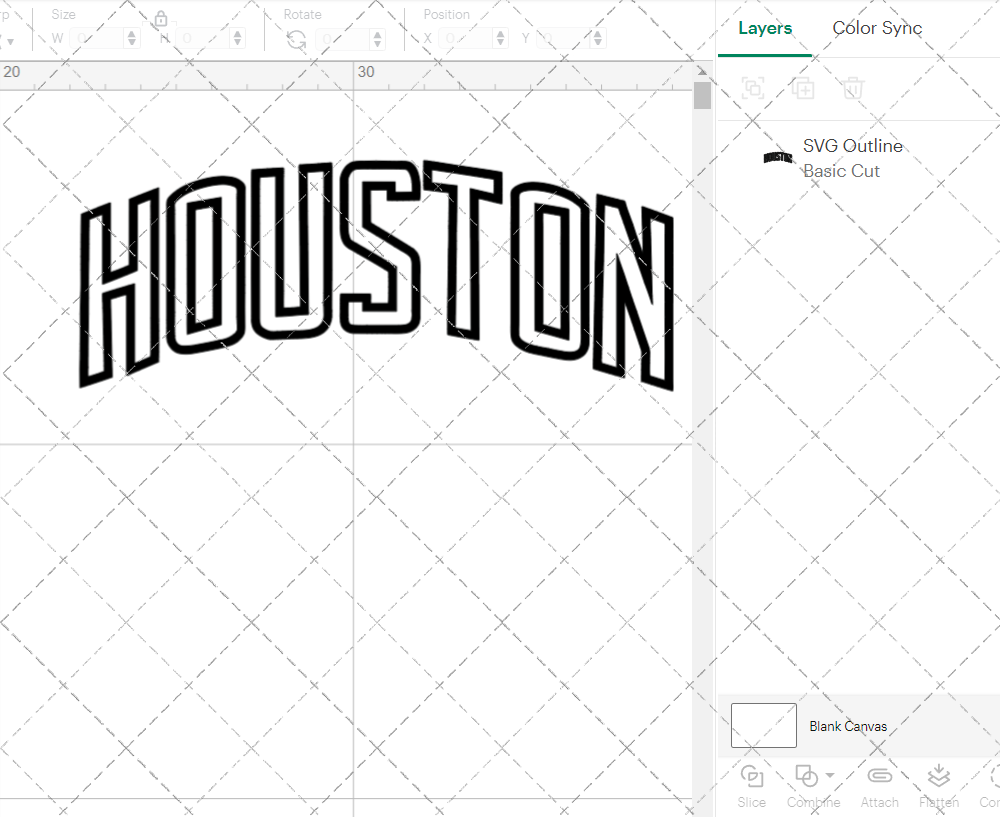1000x817 pixels.
Task: Click the lock icon in the left toolbar
Action: point(161,19)
